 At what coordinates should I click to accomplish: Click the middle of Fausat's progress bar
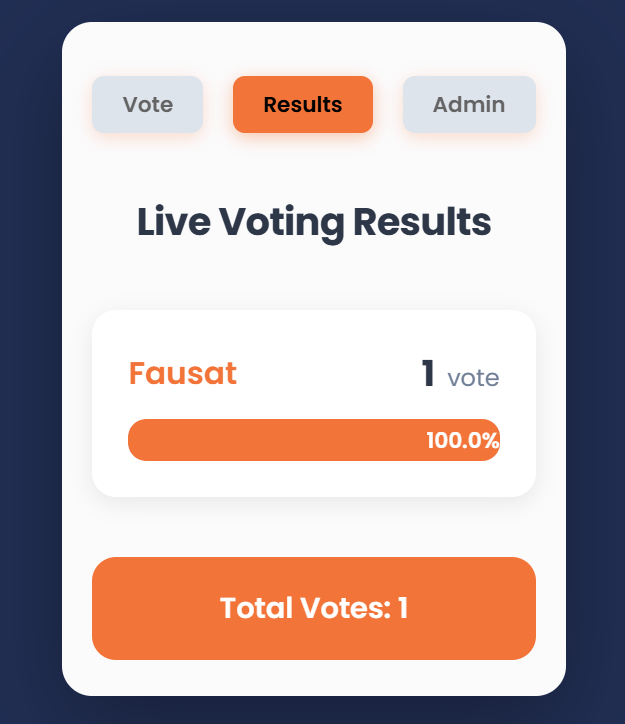314,440
